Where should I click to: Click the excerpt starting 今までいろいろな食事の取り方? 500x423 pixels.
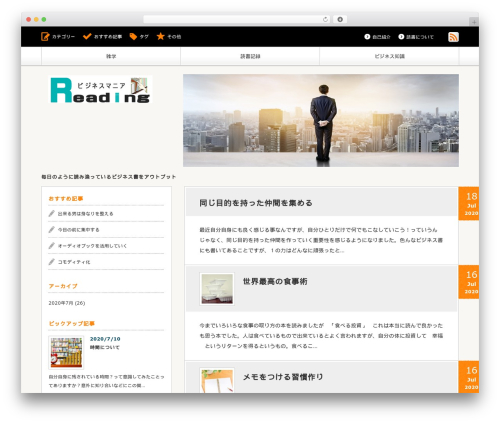321,336
